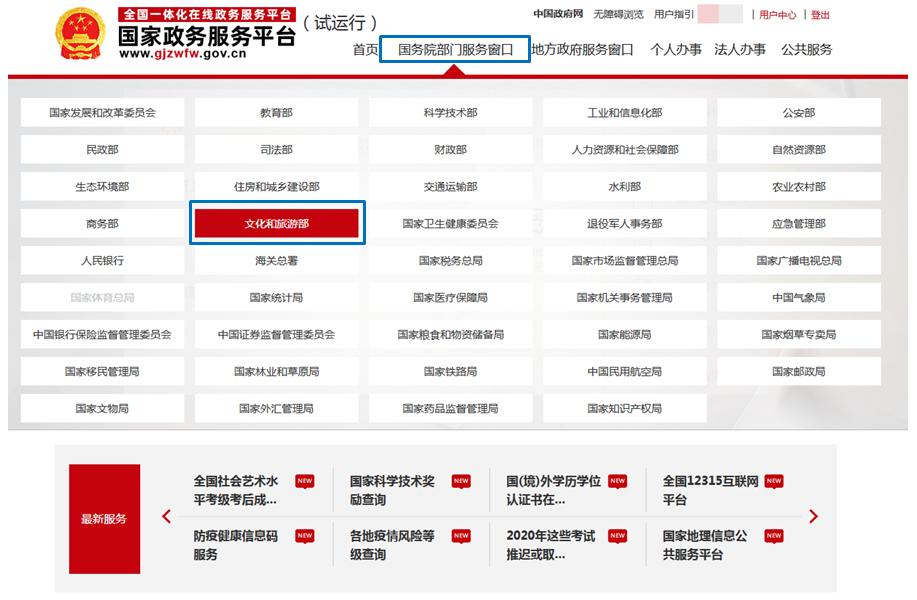Open 地方政府服务窗口 tab
The width and height of the screenshot is (917, 600).
tap(582, 49)
